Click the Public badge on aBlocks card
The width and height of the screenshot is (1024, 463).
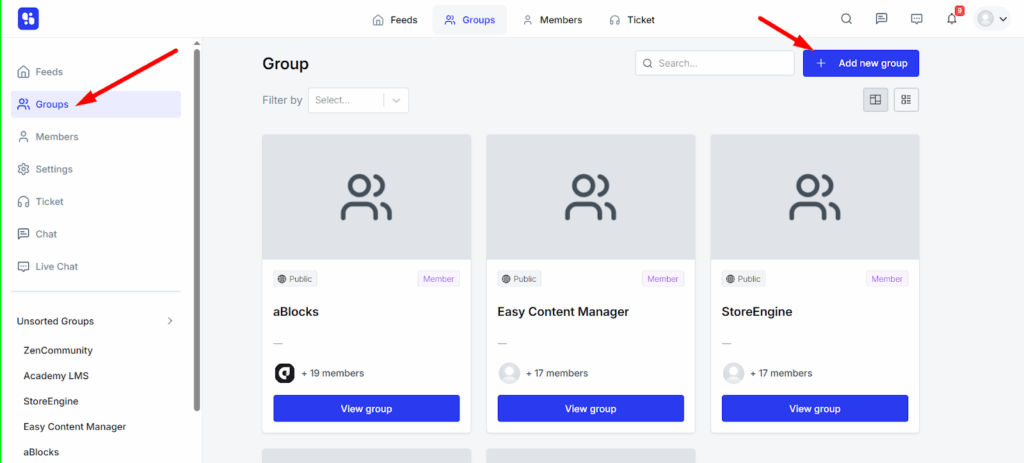click(x=295, y=279)
